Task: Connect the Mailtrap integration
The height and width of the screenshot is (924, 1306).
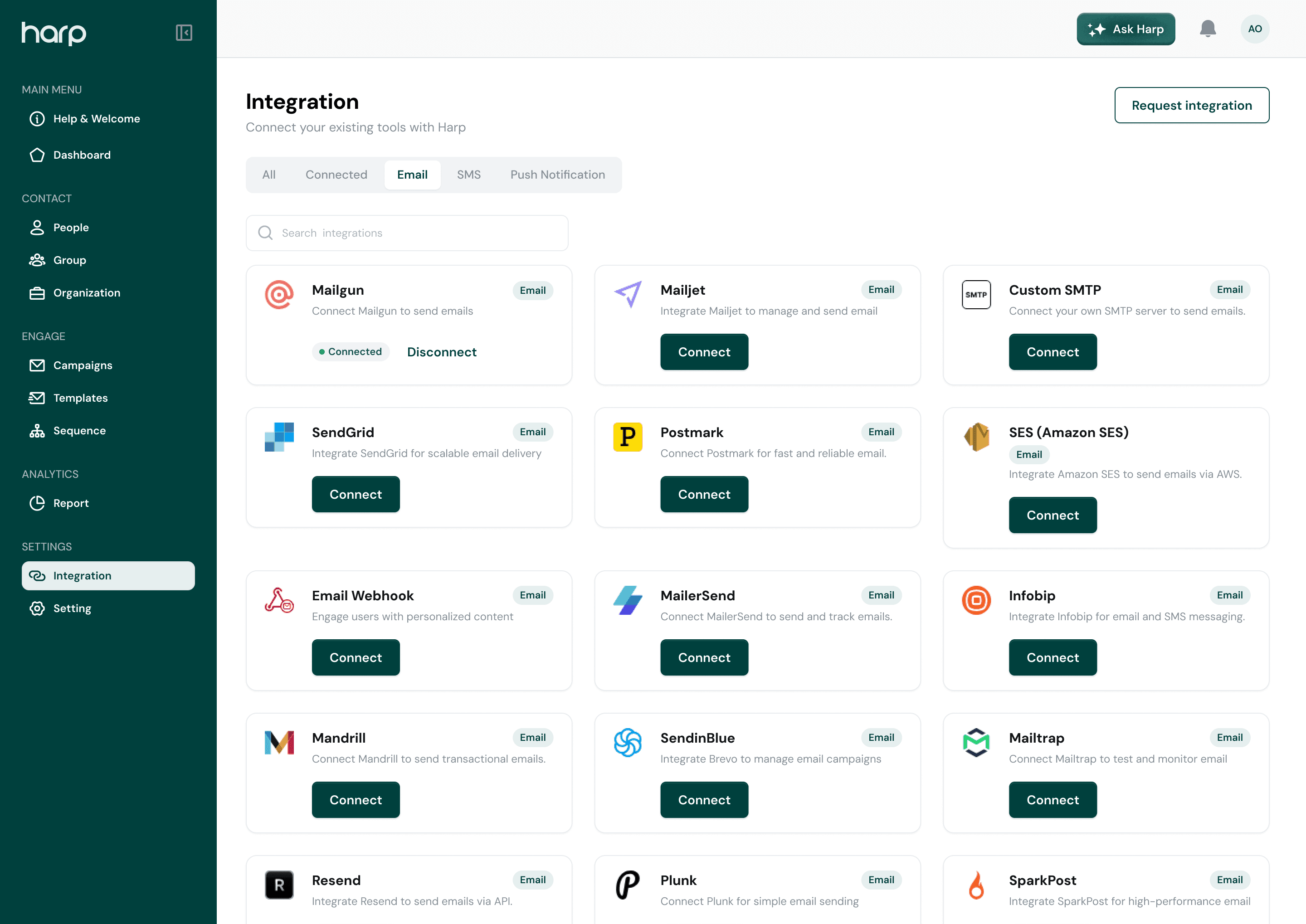Action: click(1053, 800)
